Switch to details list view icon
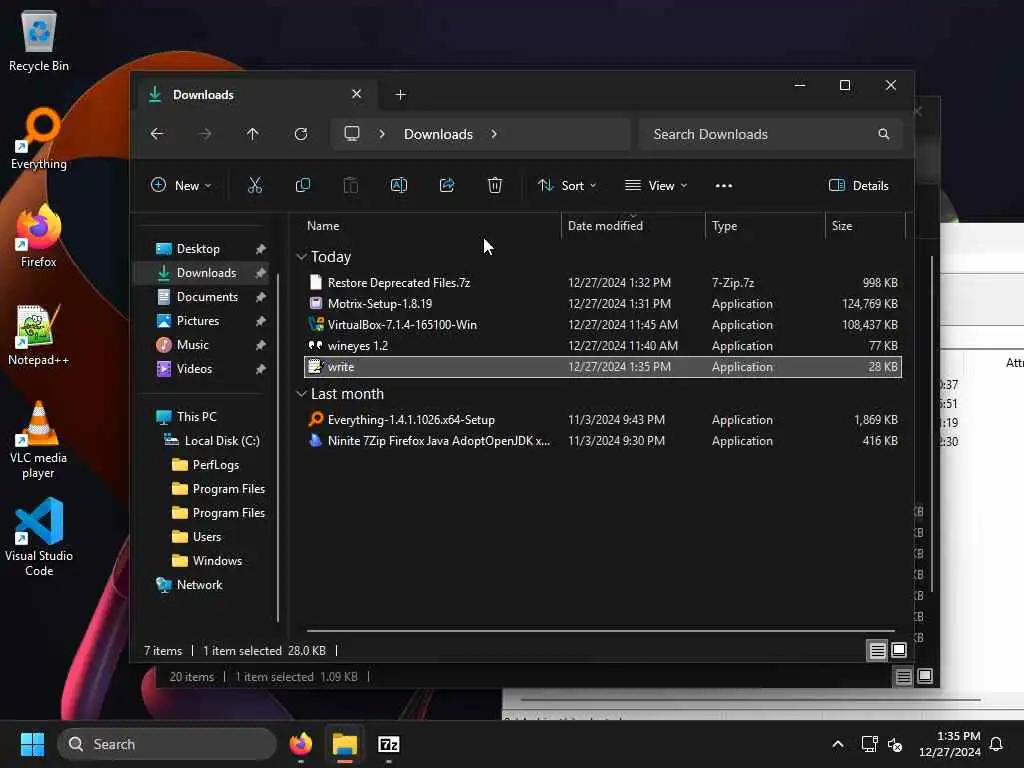This screenshot has height=768, width=1024. [x=877, y=650]
